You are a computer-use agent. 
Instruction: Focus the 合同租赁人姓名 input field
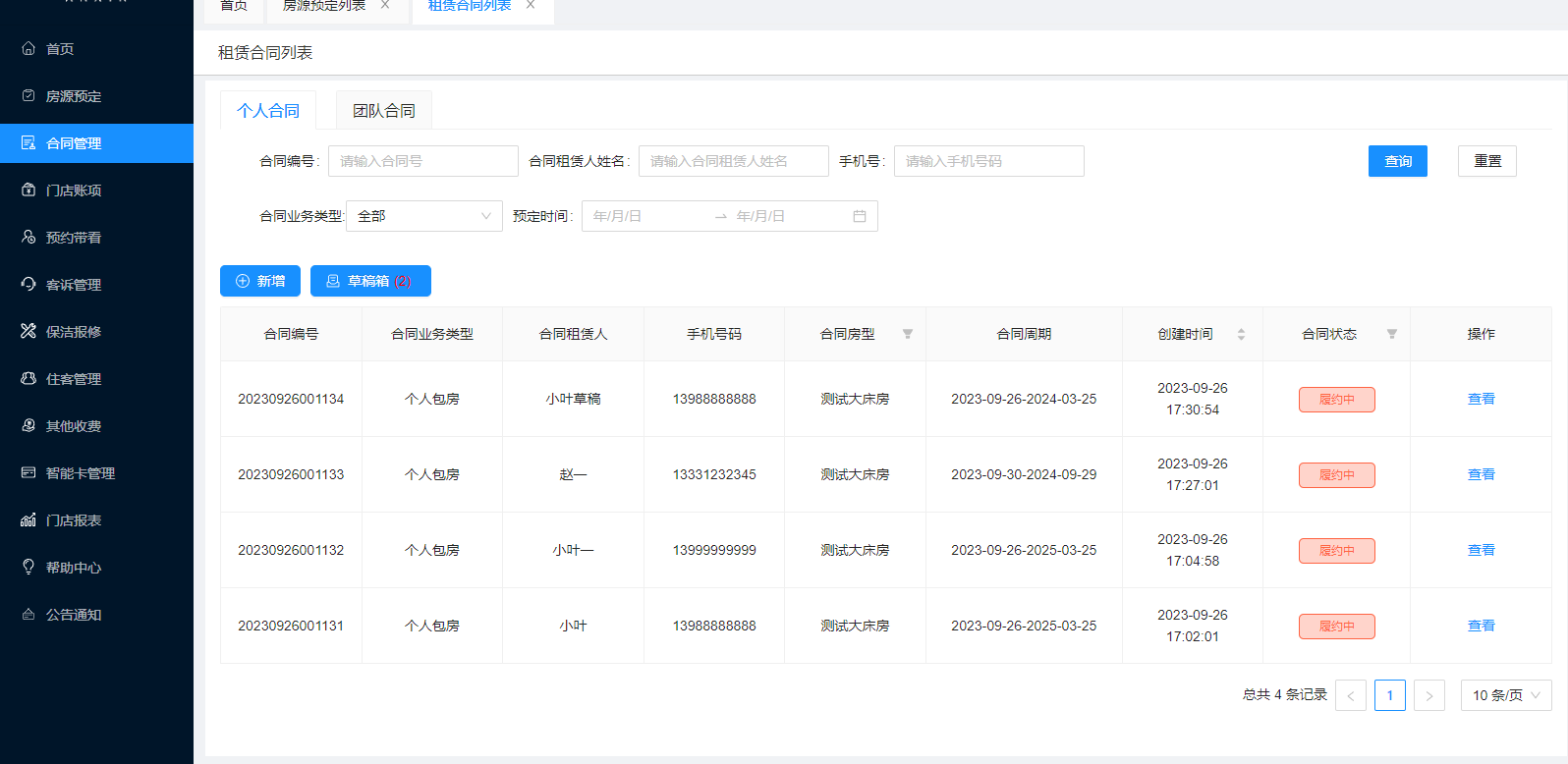pyautogui.click(x=734, y=161)
